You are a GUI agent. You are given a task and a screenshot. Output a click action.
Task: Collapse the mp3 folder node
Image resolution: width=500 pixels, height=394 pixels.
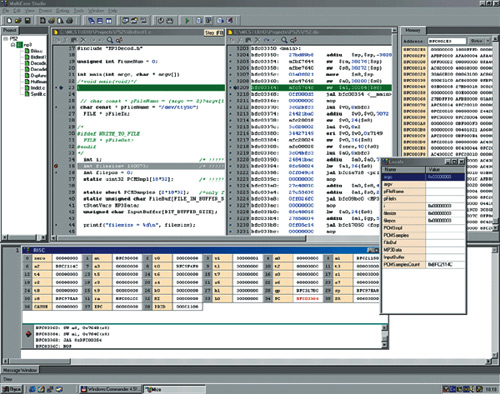click(x=13, y=44)
